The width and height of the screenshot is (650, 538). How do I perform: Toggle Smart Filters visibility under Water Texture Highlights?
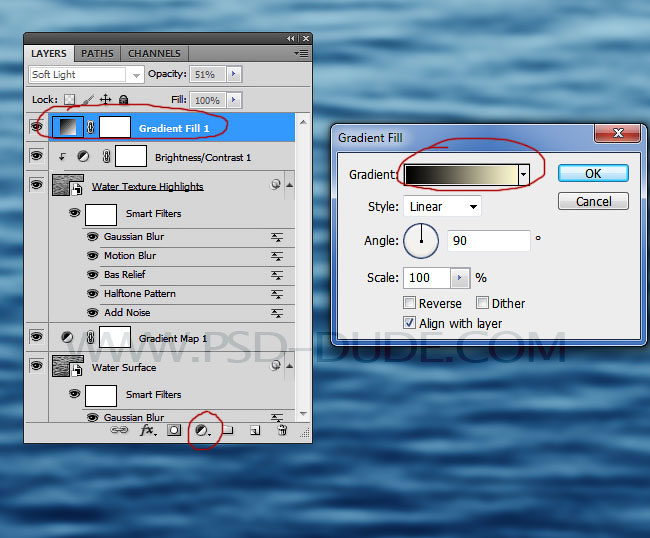pyautogui.click(x=75, y=213)
